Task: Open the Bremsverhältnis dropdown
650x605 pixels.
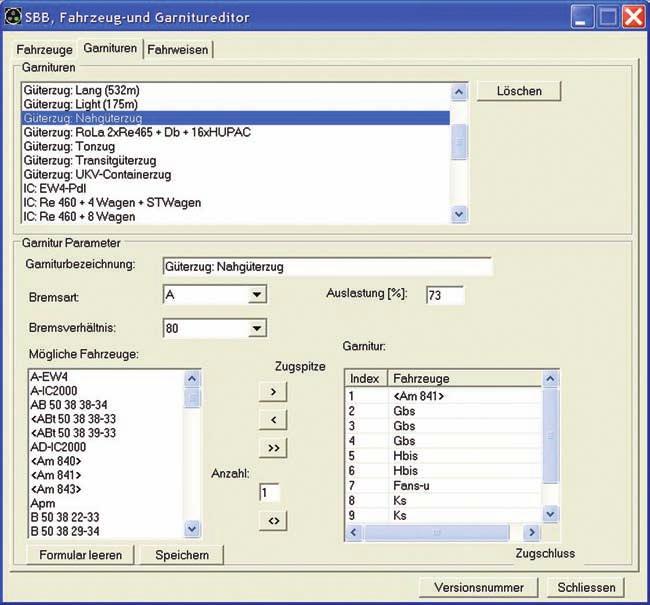Action: click(x=257, y=328)
